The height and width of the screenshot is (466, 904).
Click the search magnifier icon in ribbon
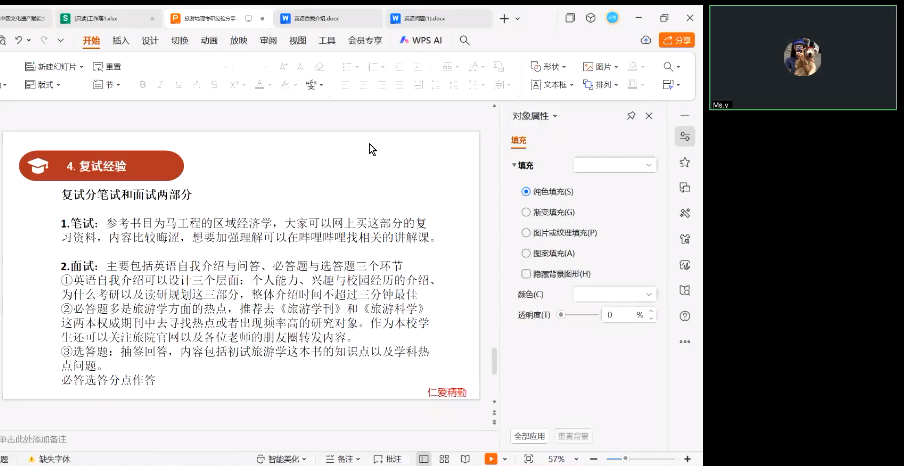[464, 40]
